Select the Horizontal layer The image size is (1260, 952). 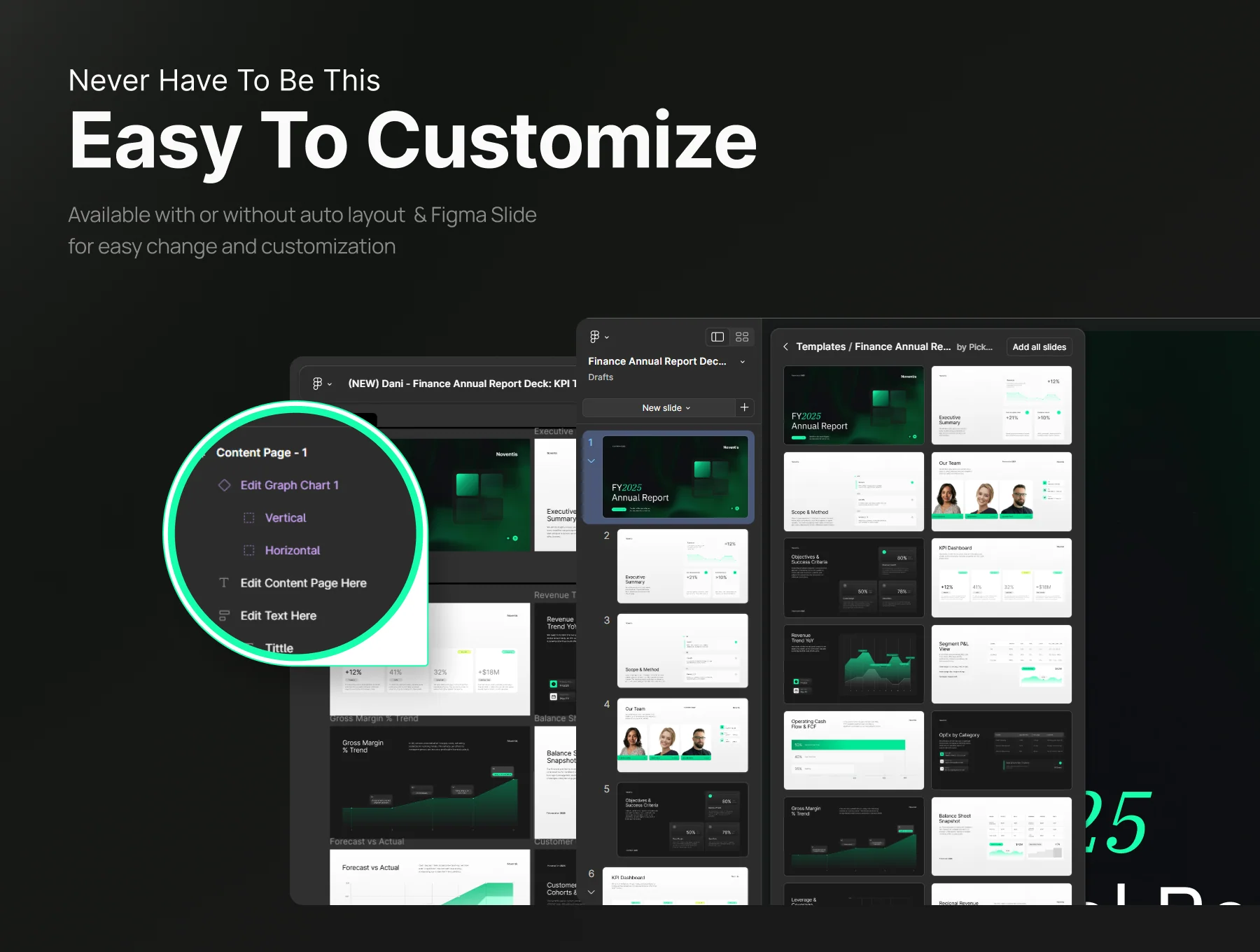[293, 551]
